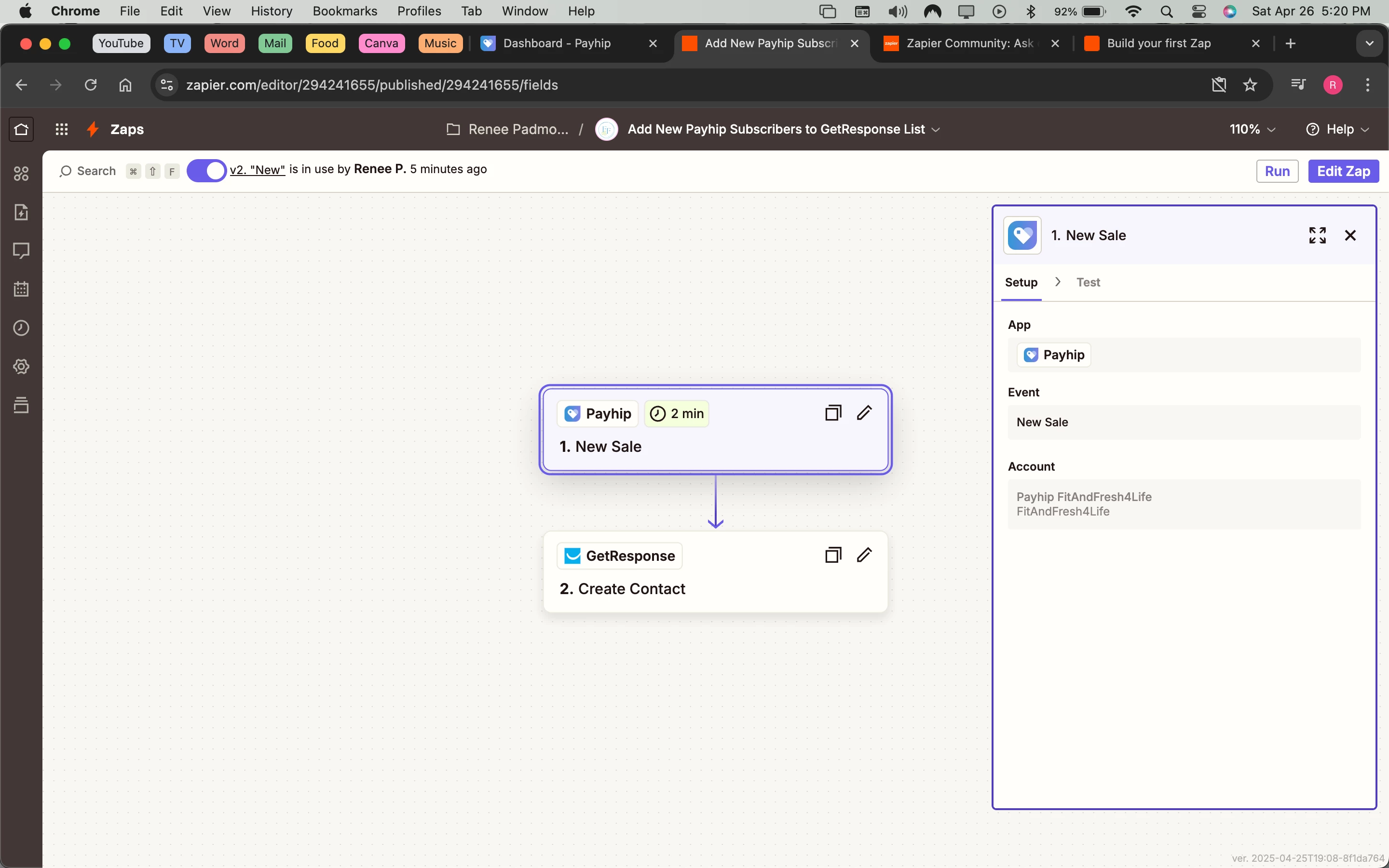Open the settings gear in left sidebar

tap(21, 366)
